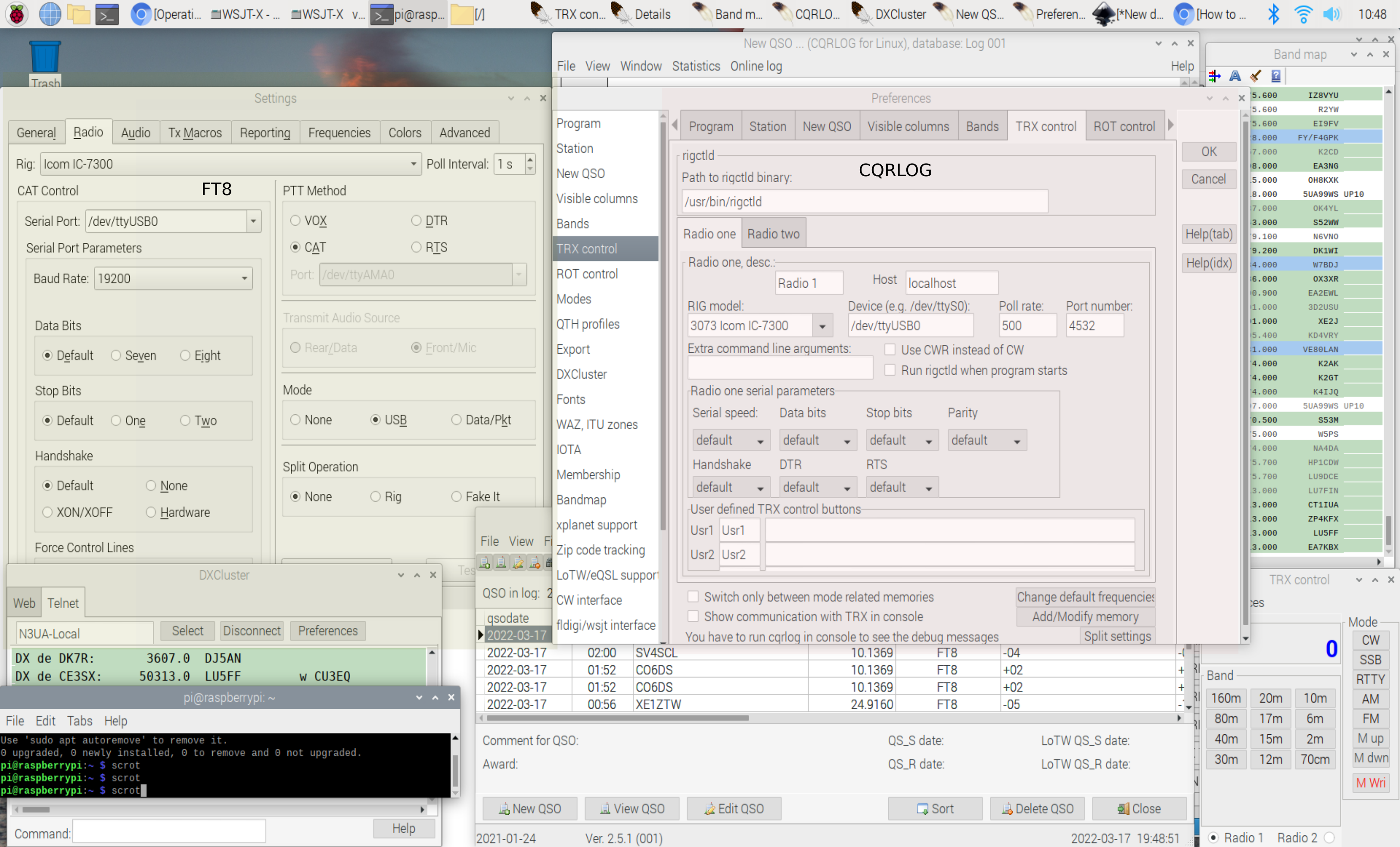Click Disconnect in DXCluster window
Screen dimensions: 1400x847
pyautogui.click(x=251, y=630)
